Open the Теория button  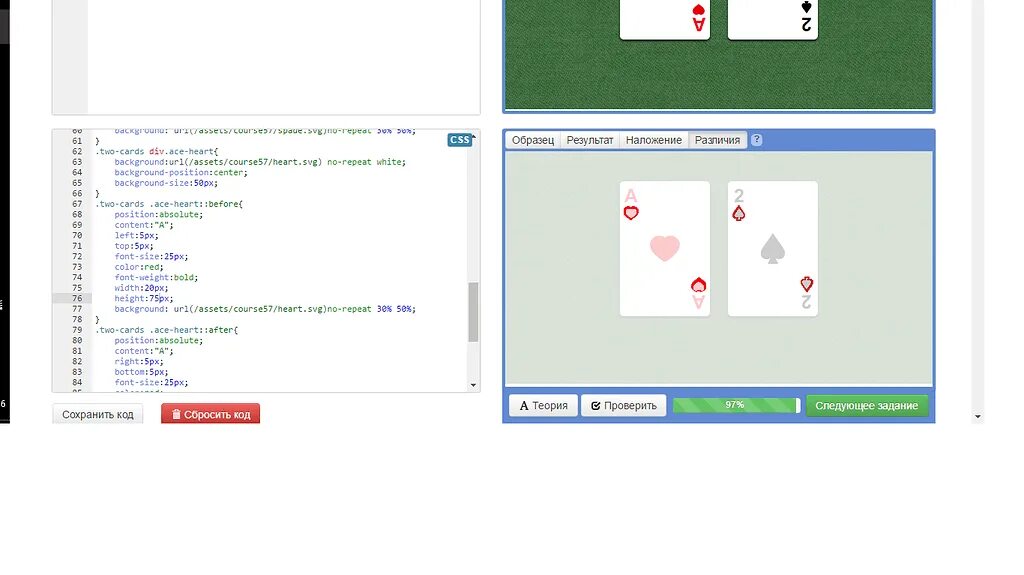point(543,405)
